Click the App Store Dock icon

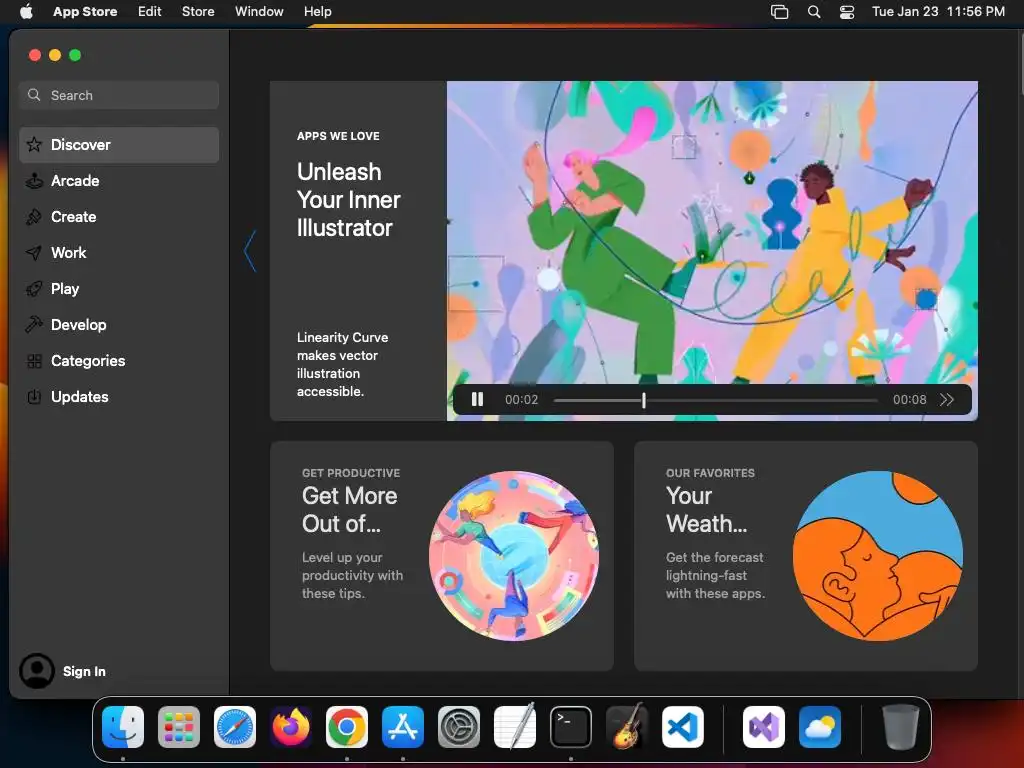click(x=403, y=727)
